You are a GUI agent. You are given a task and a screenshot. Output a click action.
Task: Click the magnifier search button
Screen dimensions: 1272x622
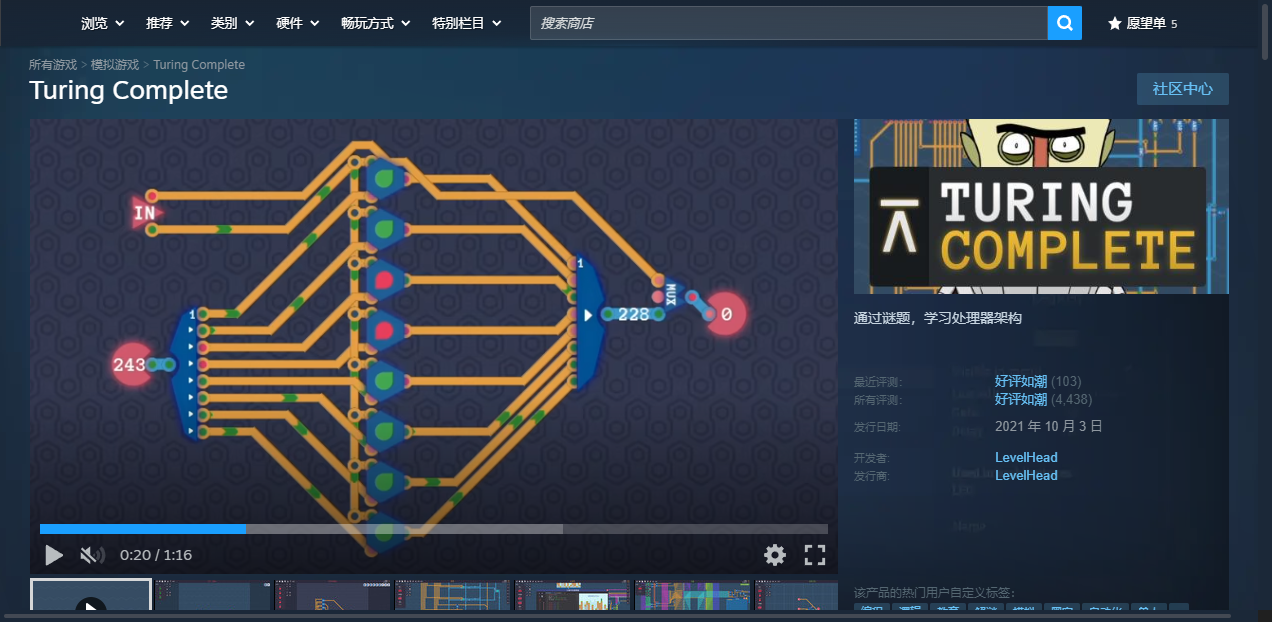click(1064, 23)
